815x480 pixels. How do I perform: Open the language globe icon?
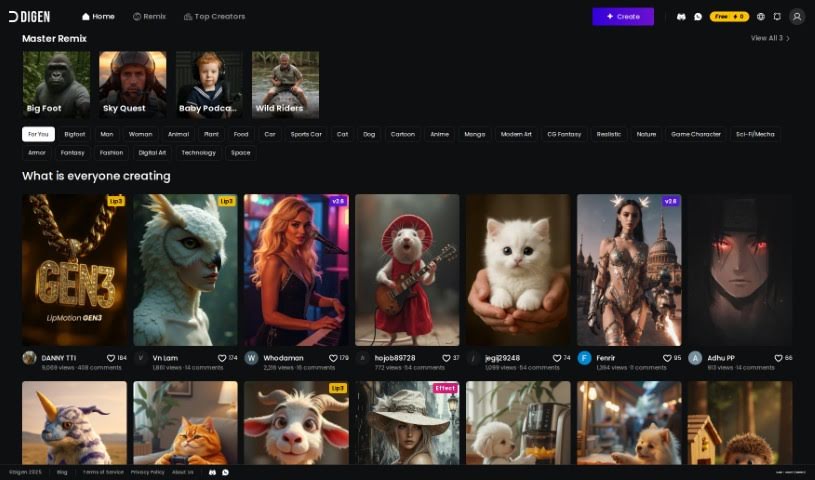[x=760, y=17]
